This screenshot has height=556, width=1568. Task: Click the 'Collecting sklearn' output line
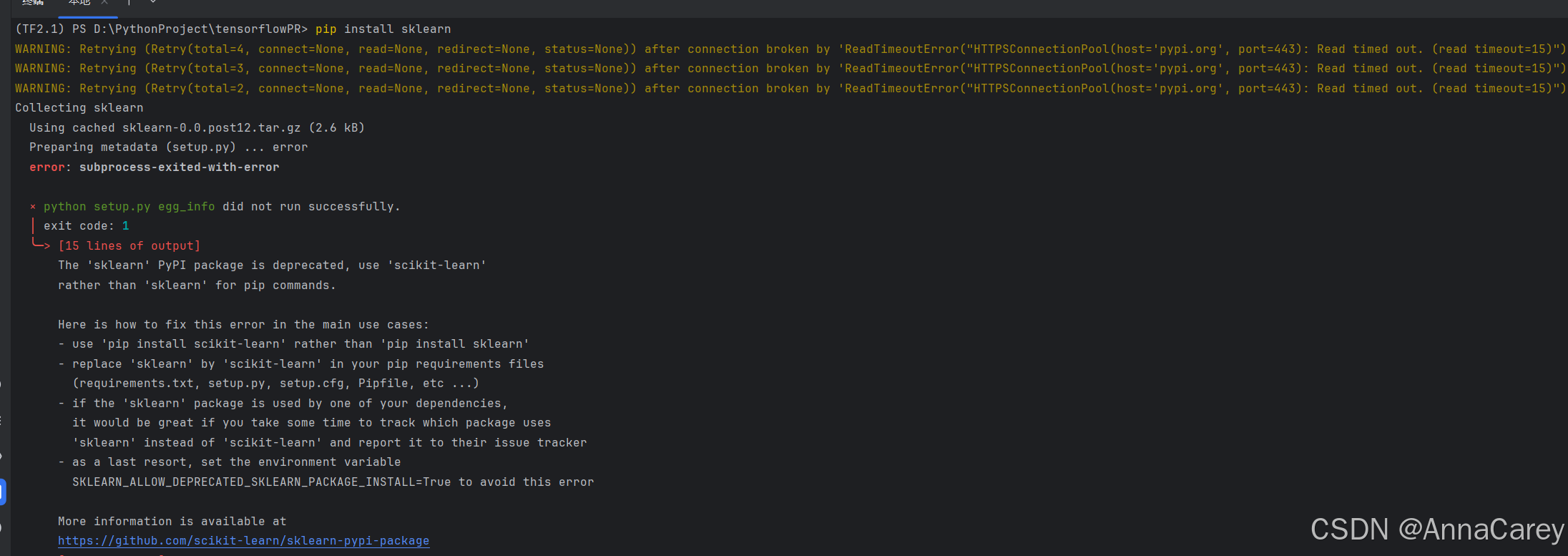[79, 108]
